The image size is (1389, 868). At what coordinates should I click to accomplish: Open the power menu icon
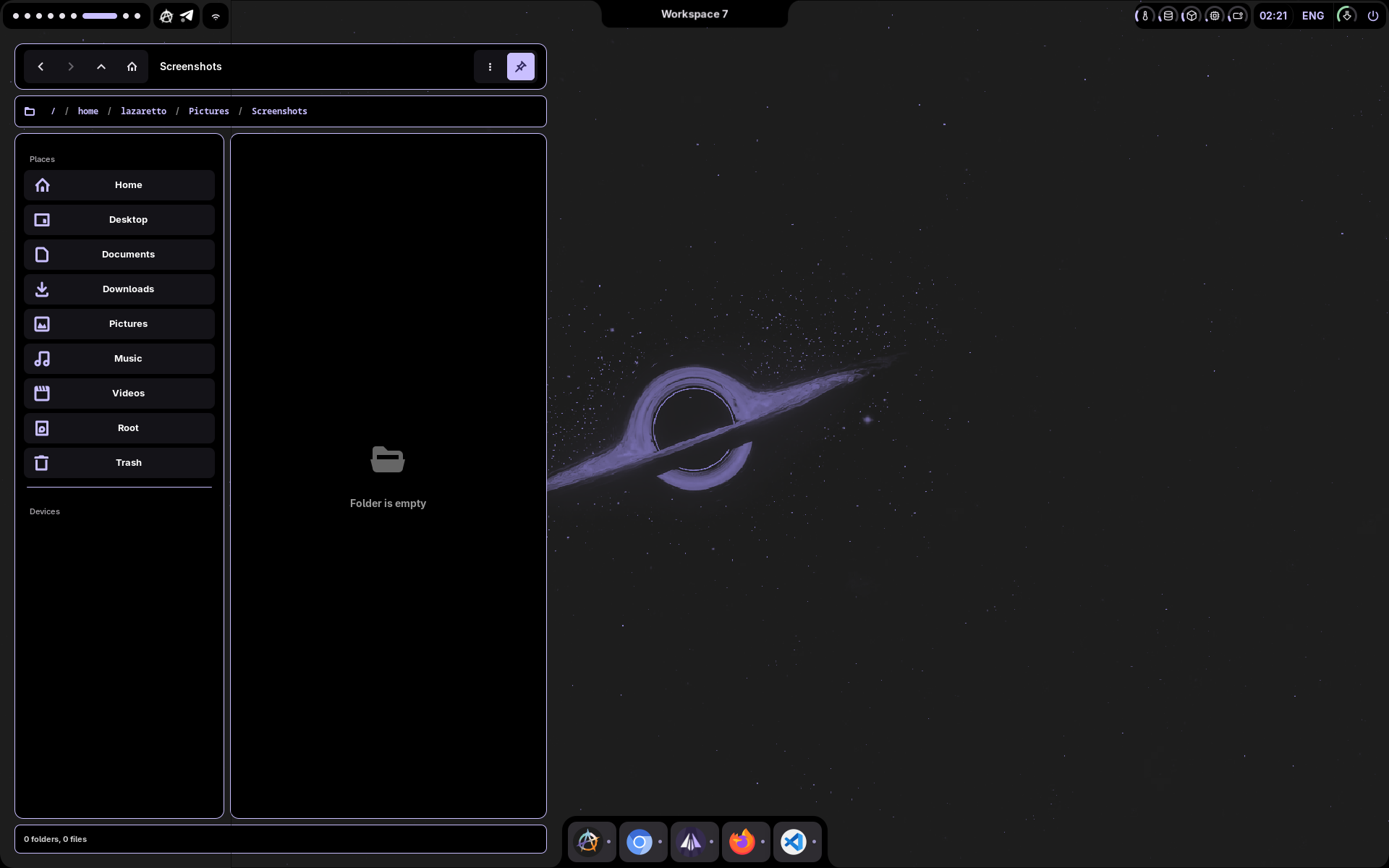coord(1373,15)
